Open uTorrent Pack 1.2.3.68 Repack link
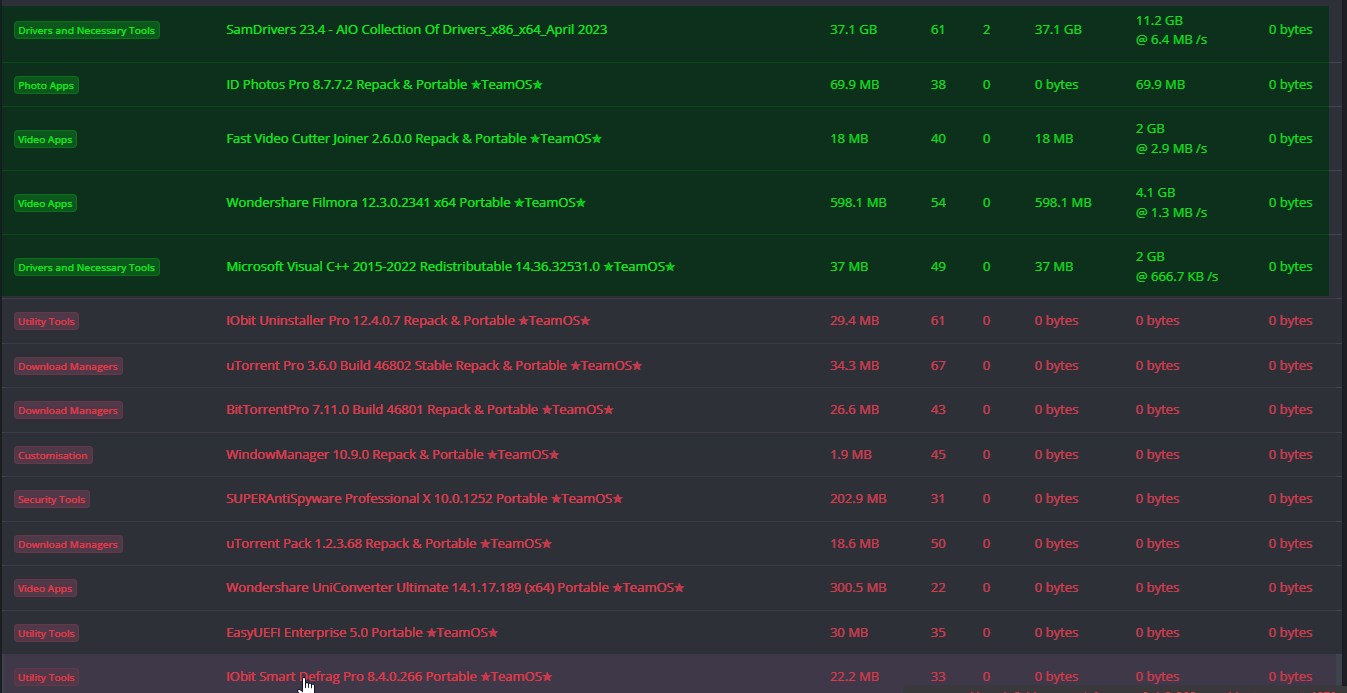Screen dimensions: 1347x693 click(389, 544)
